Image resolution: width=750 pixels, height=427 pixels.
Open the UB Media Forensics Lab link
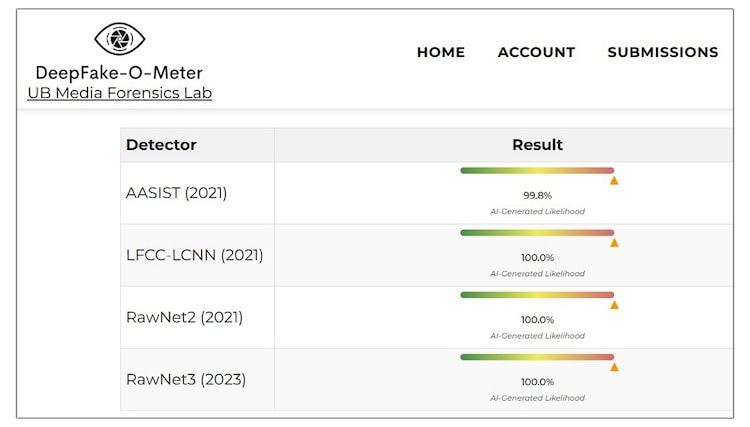tap(120, 93)
